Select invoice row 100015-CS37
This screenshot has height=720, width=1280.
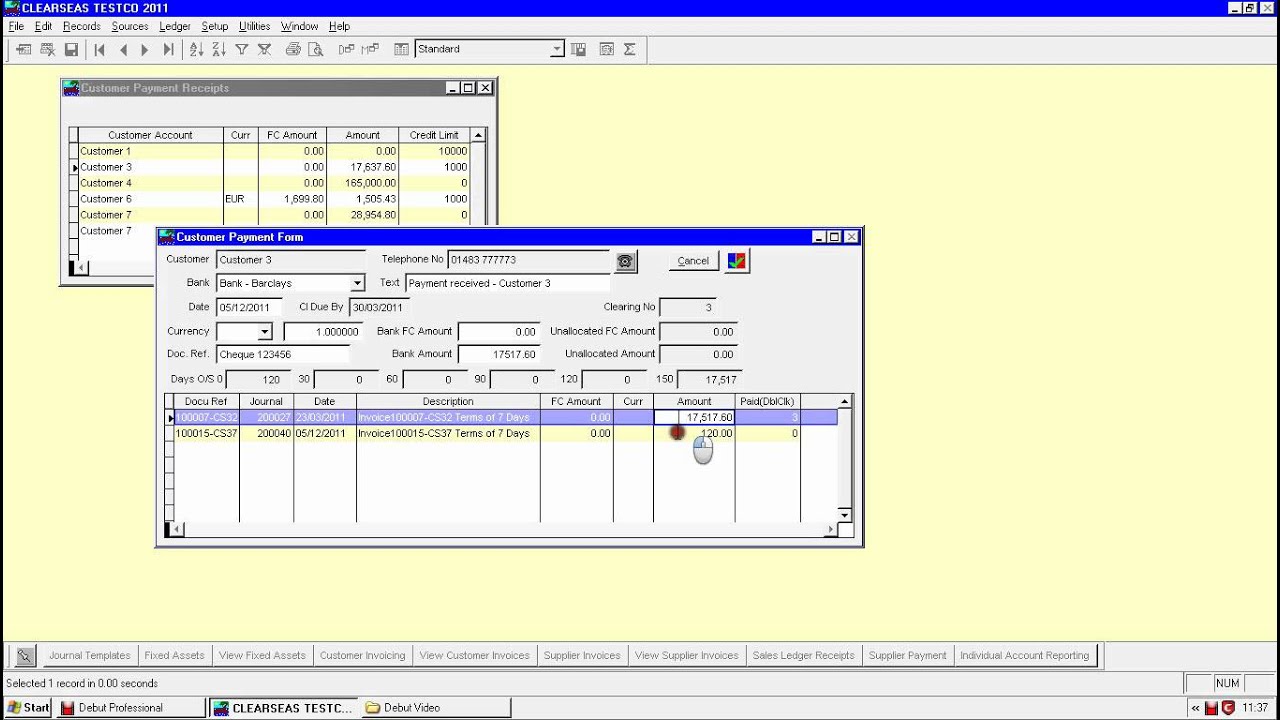pos(500,434)
